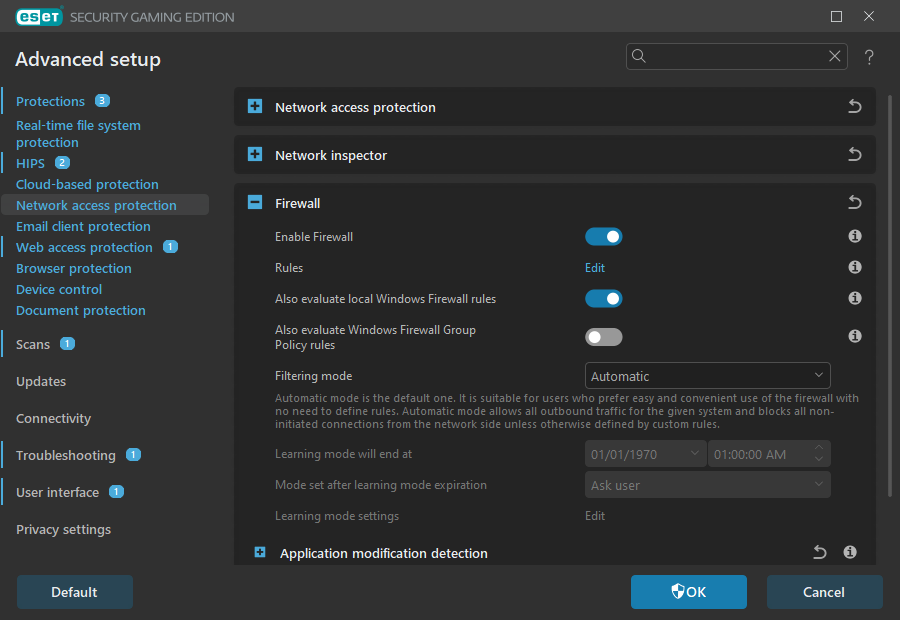Open the Scans category
900x620 pixels.
(x=33, y=344)
